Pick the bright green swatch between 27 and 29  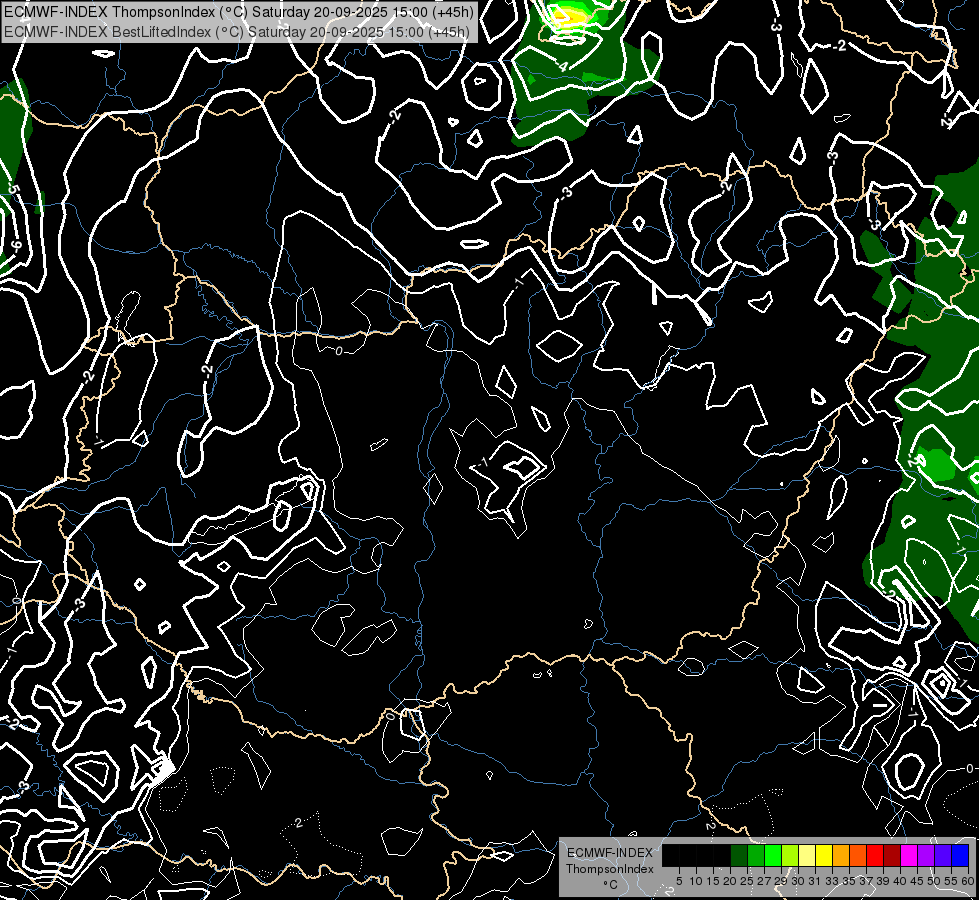pos(773,855)
